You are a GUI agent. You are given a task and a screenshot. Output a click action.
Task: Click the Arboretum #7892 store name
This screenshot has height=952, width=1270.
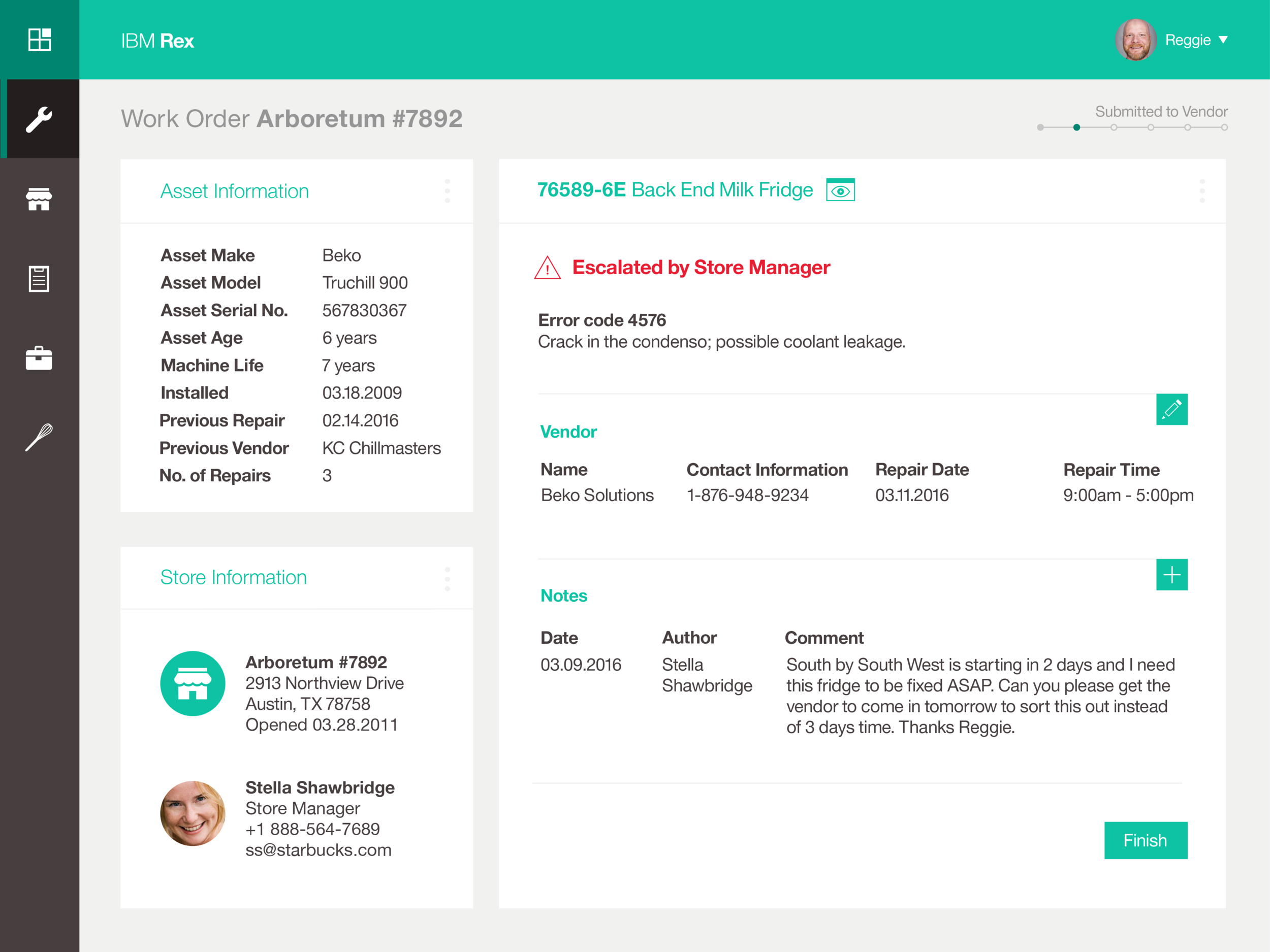(x=316, y=662)
